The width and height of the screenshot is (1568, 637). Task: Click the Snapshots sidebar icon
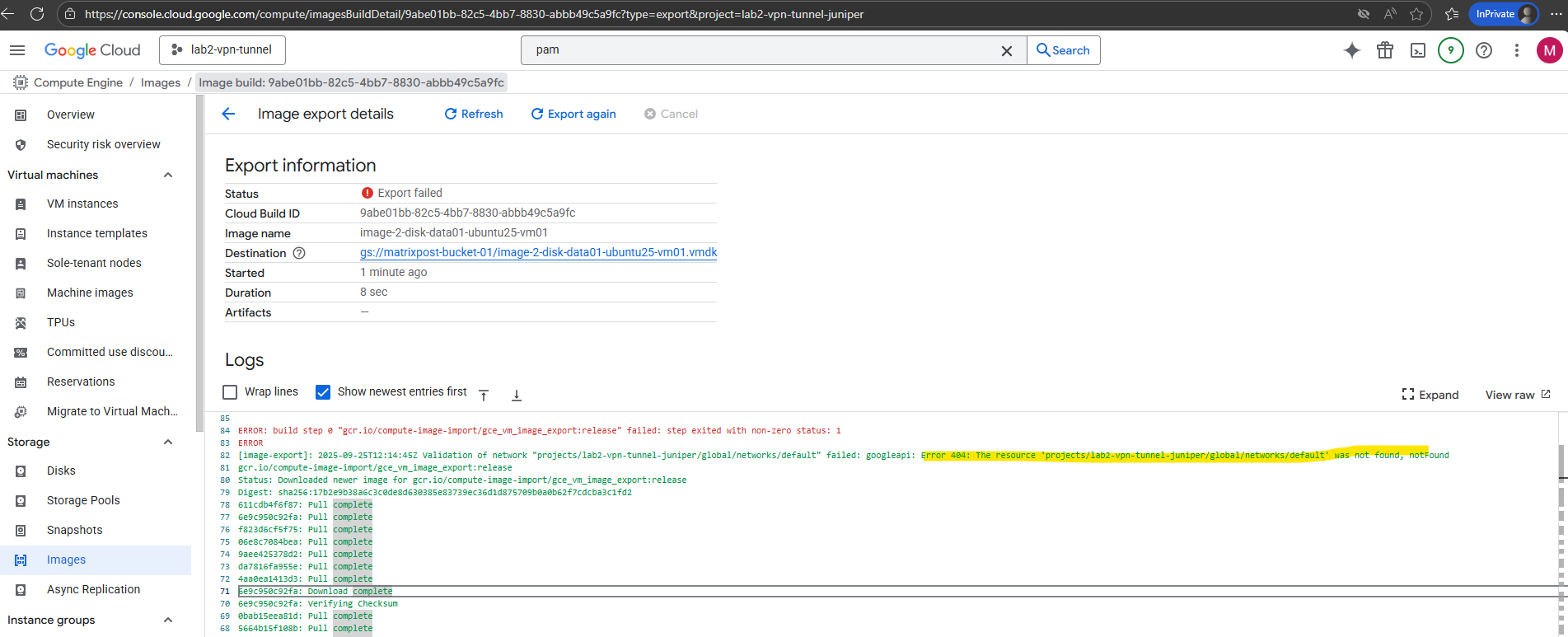pos(21,531)
